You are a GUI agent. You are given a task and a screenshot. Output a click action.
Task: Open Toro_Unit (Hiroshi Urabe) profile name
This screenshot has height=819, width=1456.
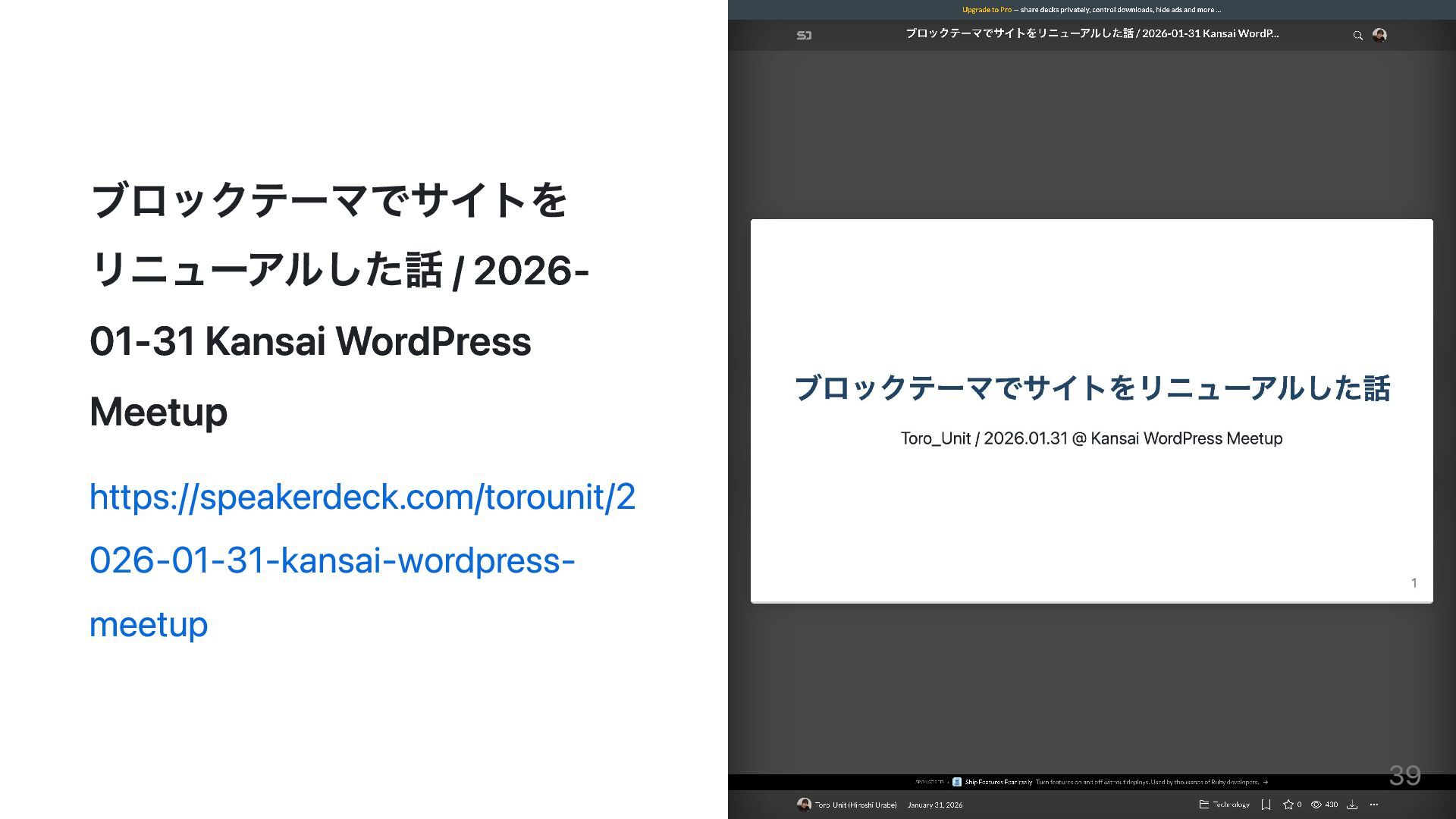coord(855,805)
